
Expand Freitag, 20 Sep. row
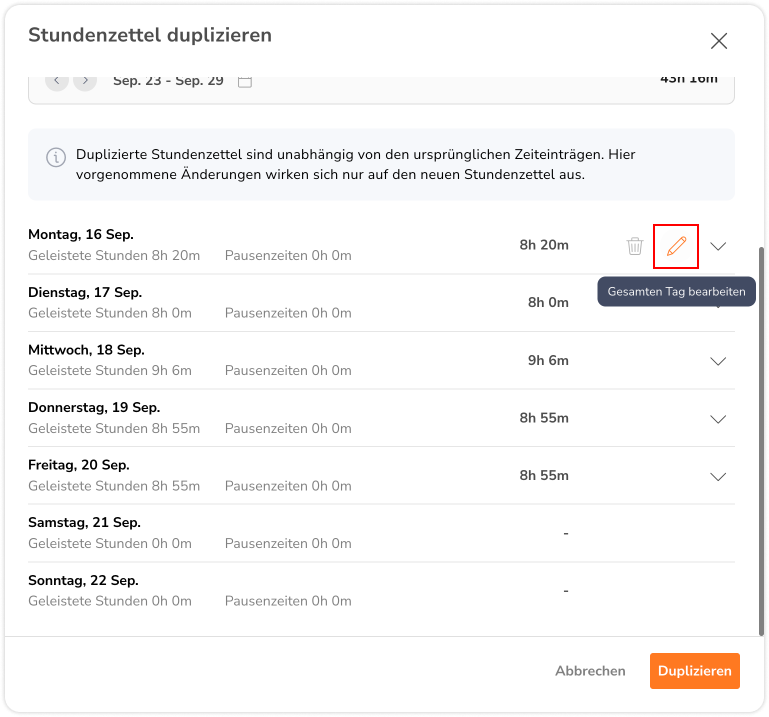point(718,477)
